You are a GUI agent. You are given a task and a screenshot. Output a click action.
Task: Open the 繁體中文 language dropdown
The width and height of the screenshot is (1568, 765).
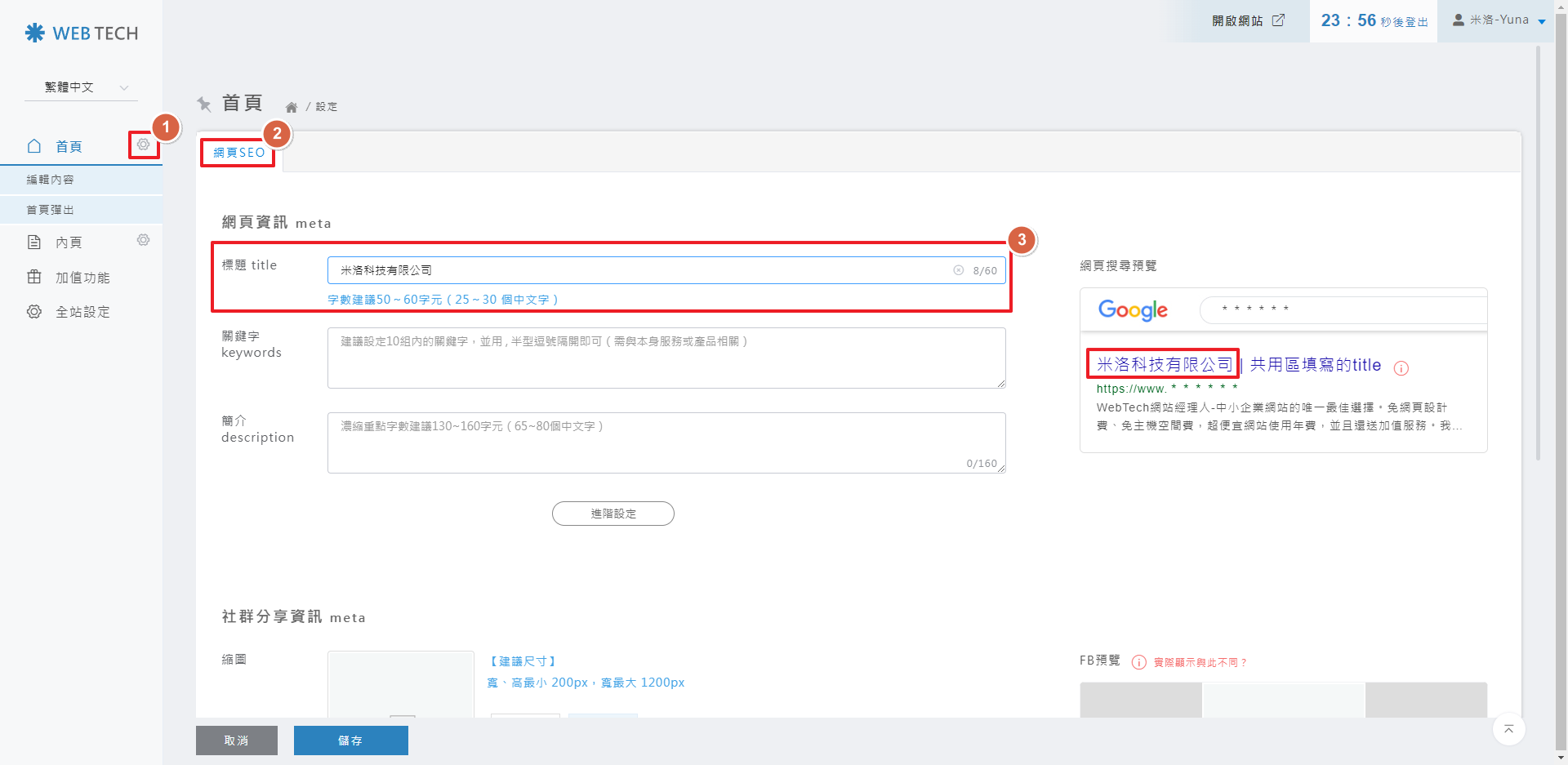pyautogui.click(x=81, y=87)
